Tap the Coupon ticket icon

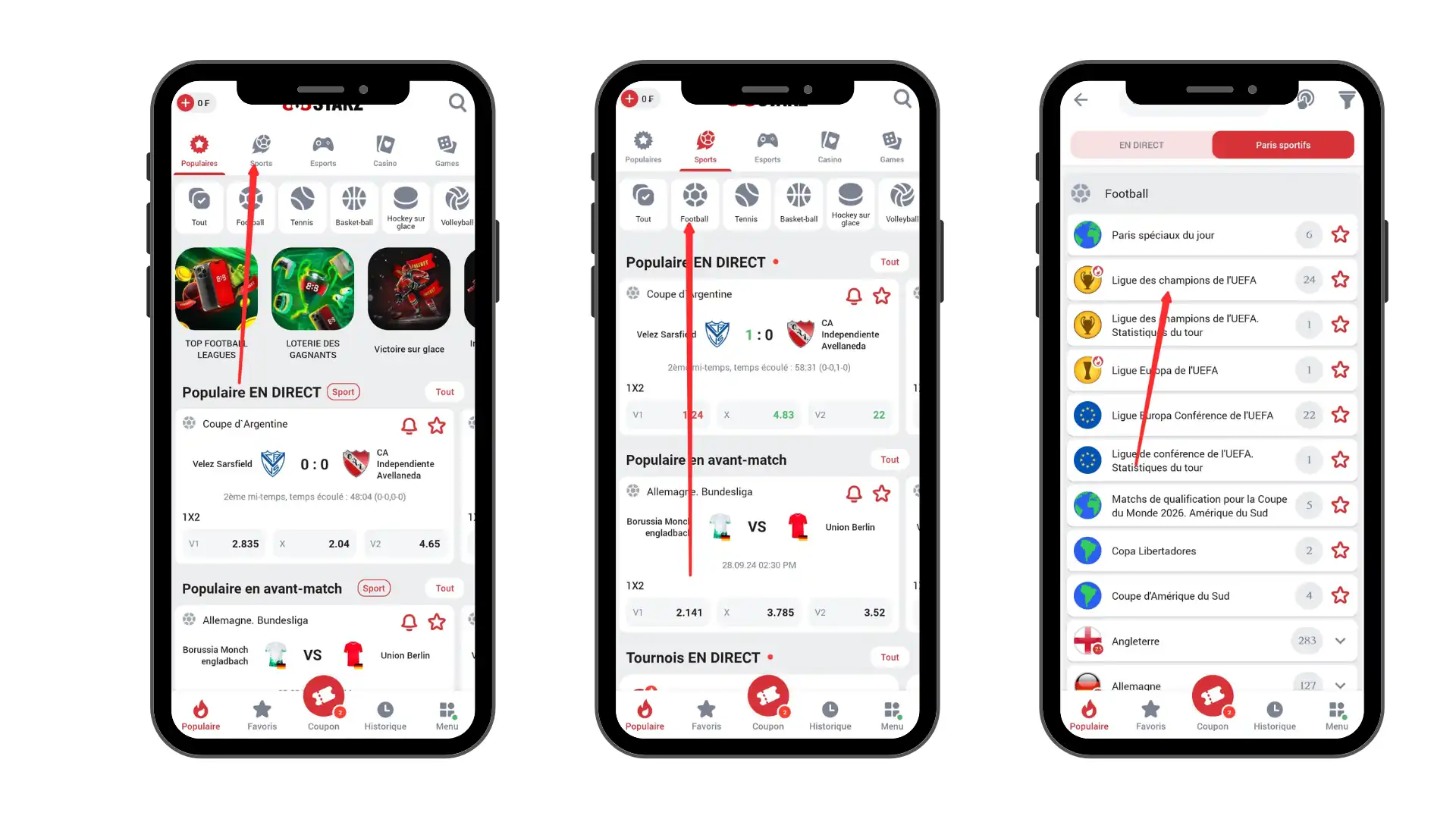click(324, 698)
